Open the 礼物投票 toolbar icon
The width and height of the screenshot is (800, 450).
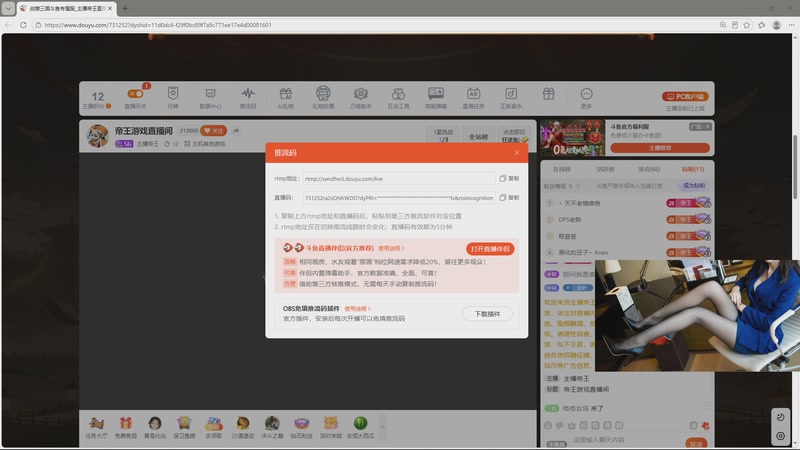[323, 97]
